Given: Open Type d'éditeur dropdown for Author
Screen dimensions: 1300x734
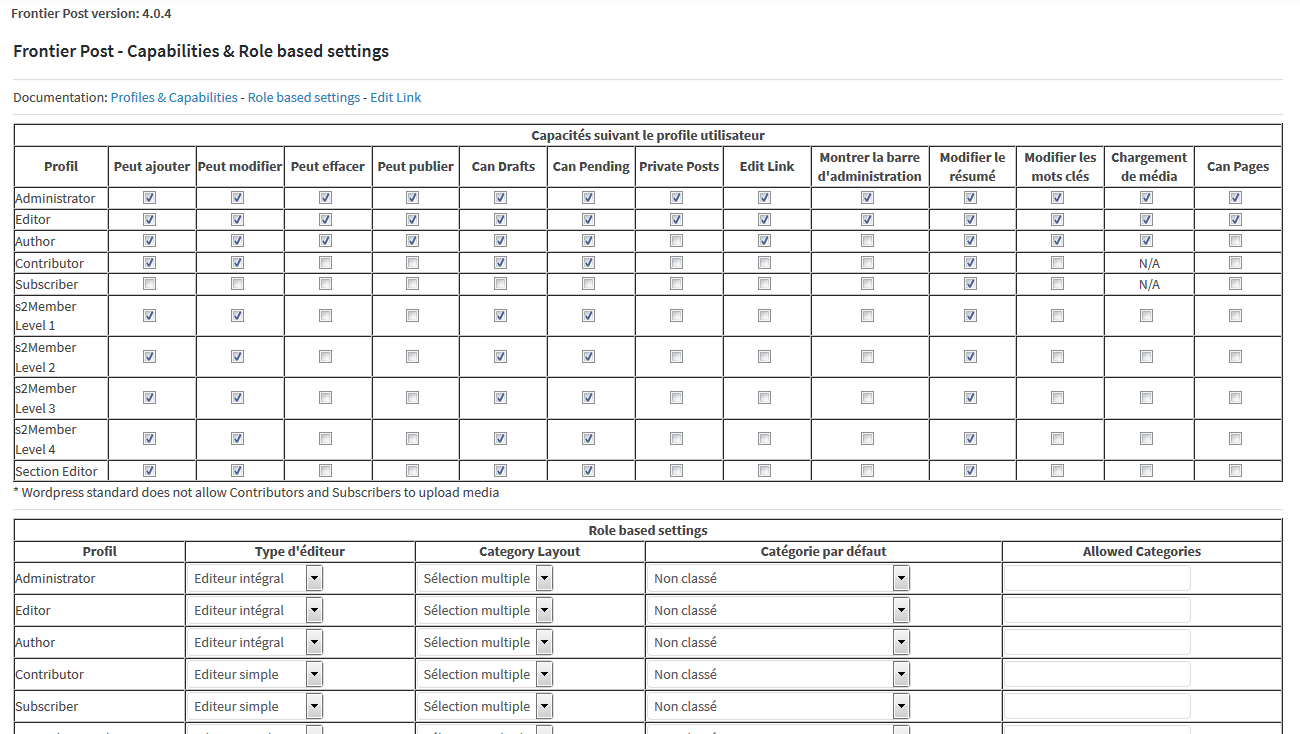Looking at the screenshot, I should coord(255,642).
